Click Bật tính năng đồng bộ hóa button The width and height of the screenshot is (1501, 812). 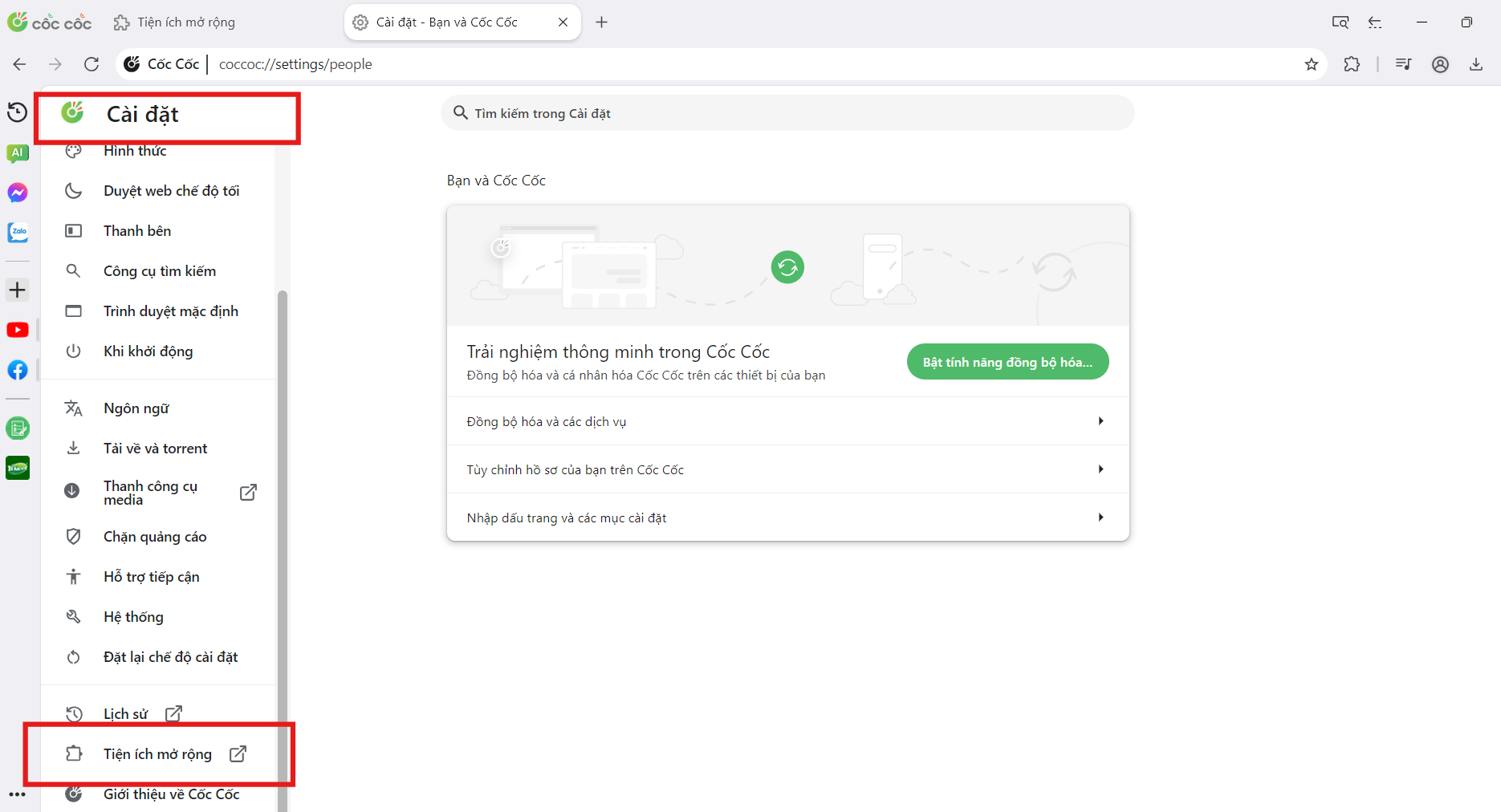tap(1007, 362)
